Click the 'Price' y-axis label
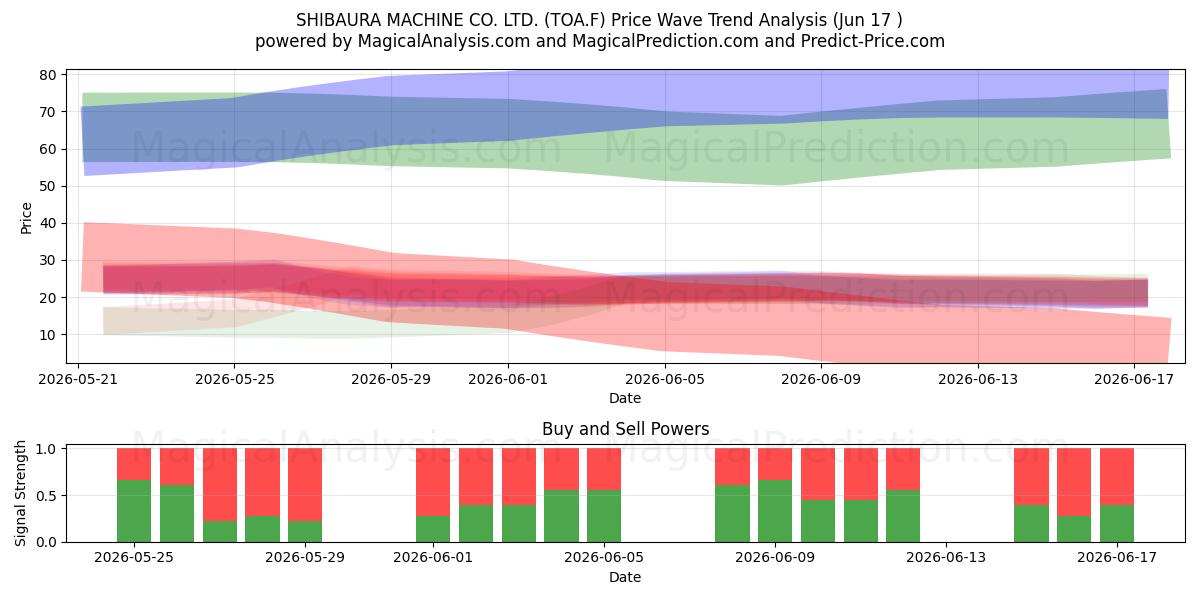Image resolution: width=1200 pixels, height=600 pixels. [27, 217]
